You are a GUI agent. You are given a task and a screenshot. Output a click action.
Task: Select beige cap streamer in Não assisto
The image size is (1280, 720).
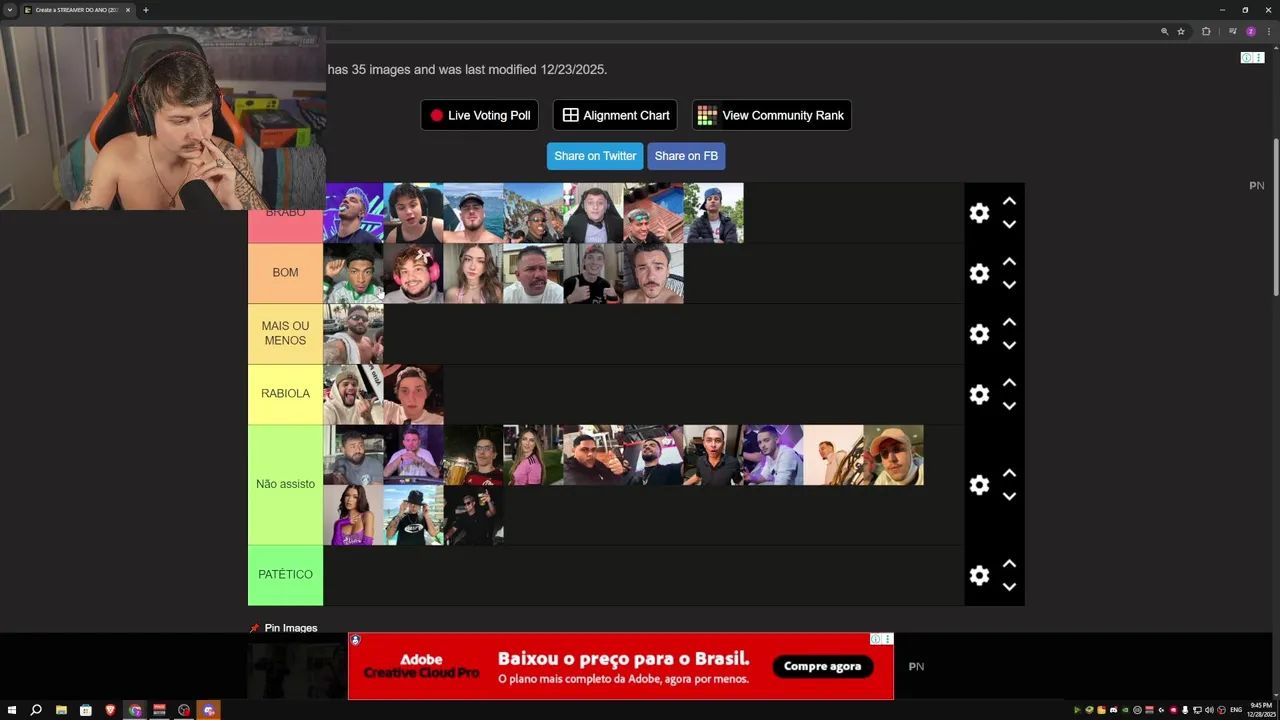(893, 455)
